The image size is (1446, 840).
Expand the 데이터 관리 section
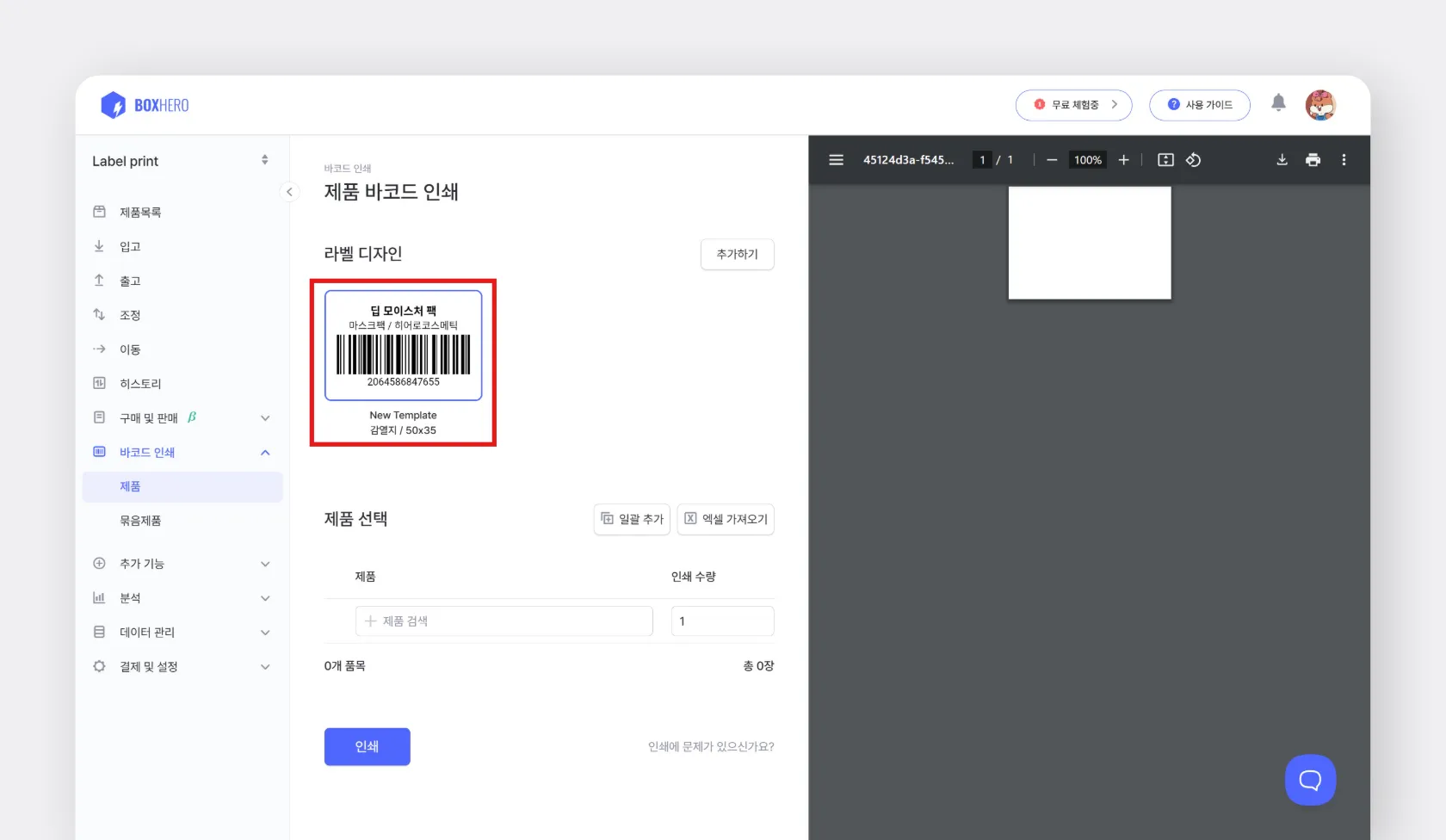tap(265, 632)
